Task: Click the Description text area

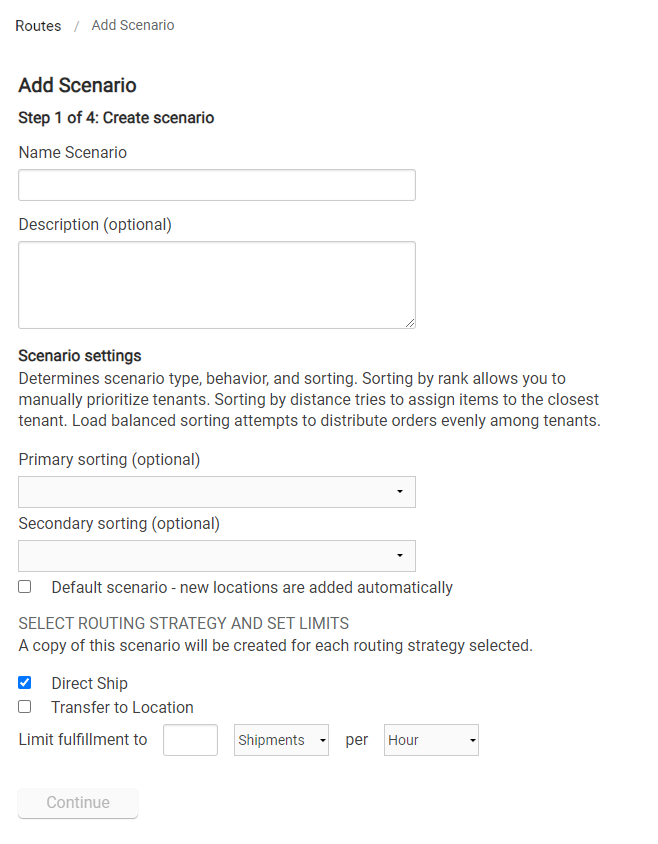Action: (216, 285)
